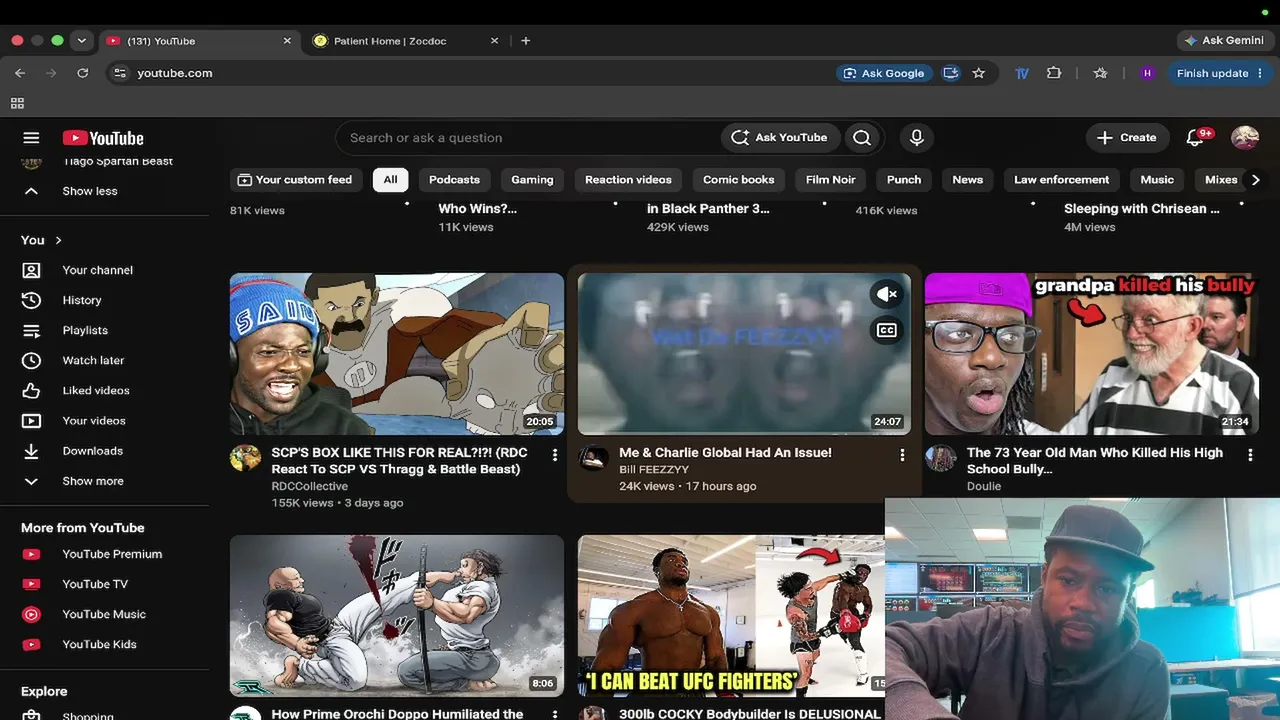Viewport: 1280px width, 720px height.
Task: Open the YouTube hamburger guide menu
Action: [31, 138]
